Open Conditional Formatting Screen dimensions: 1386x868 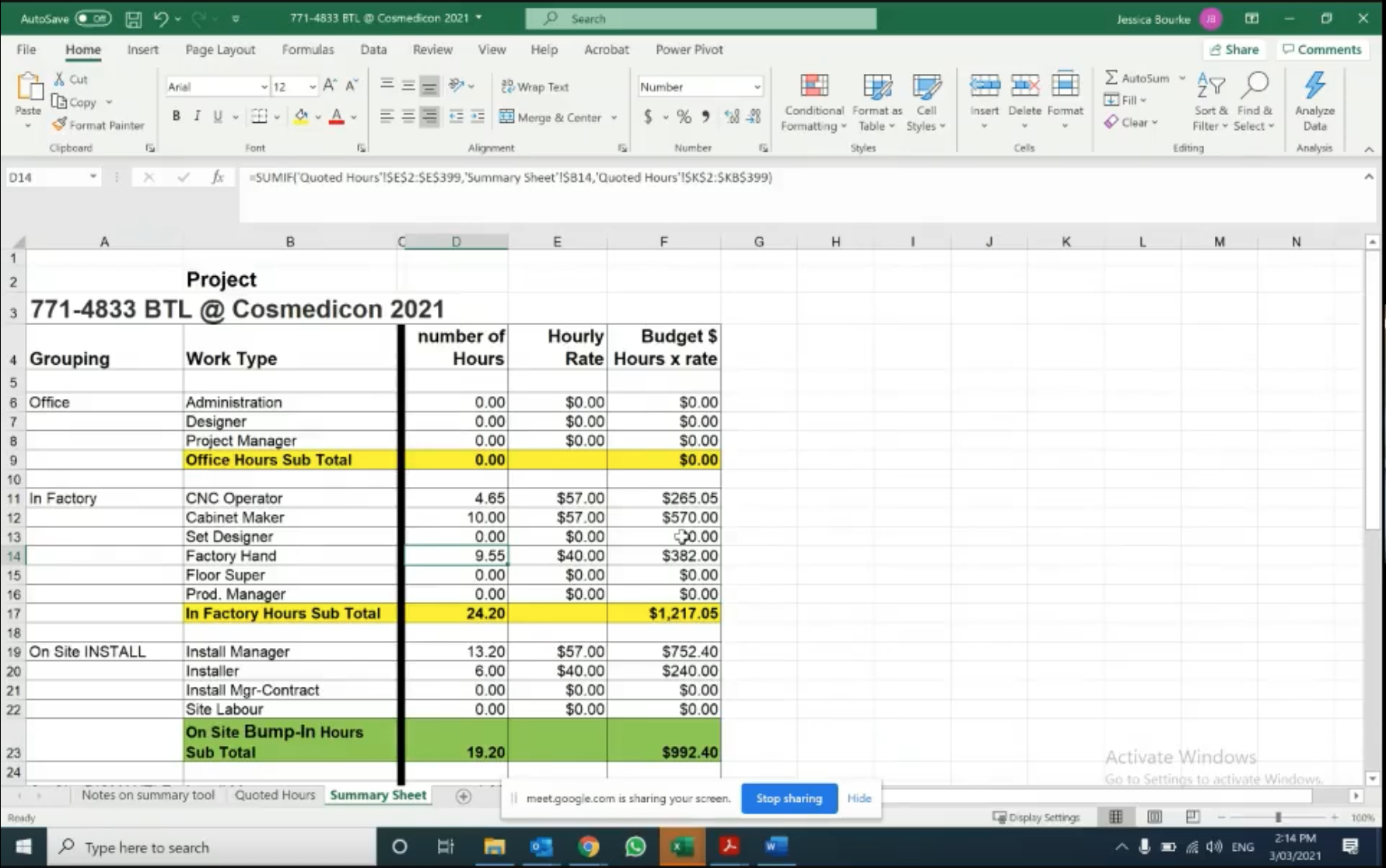814,103
